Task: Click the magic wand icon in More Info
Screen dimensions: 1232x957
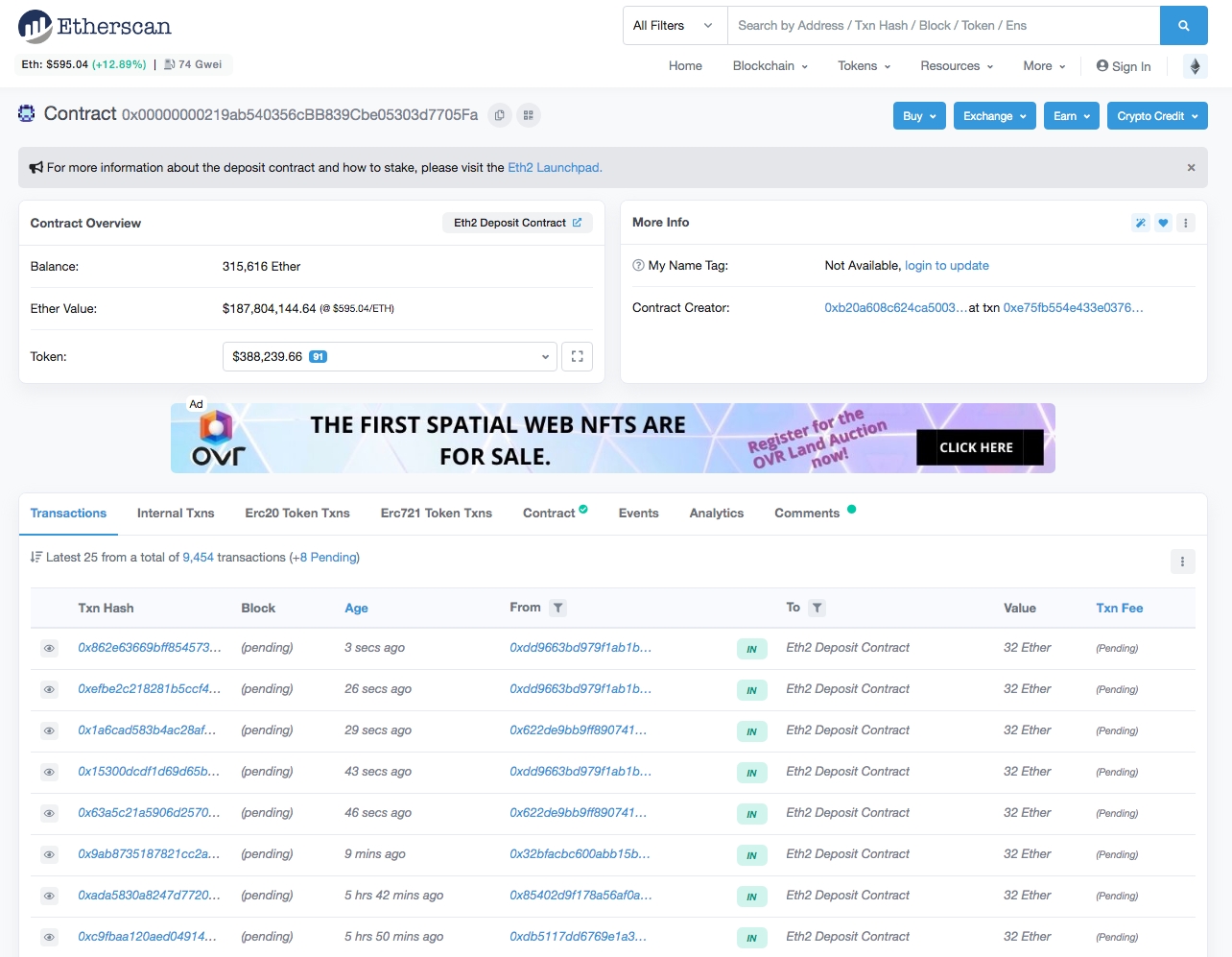Action: click(x=1140, y=223)
